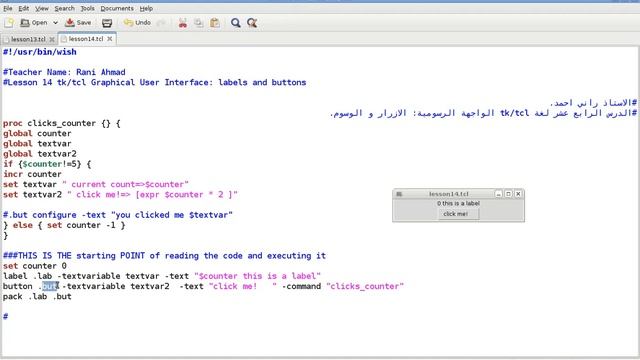Close the lesson14.tcl tab
The height and width of the screenshot is (360, 640).
tap(109, 39)
